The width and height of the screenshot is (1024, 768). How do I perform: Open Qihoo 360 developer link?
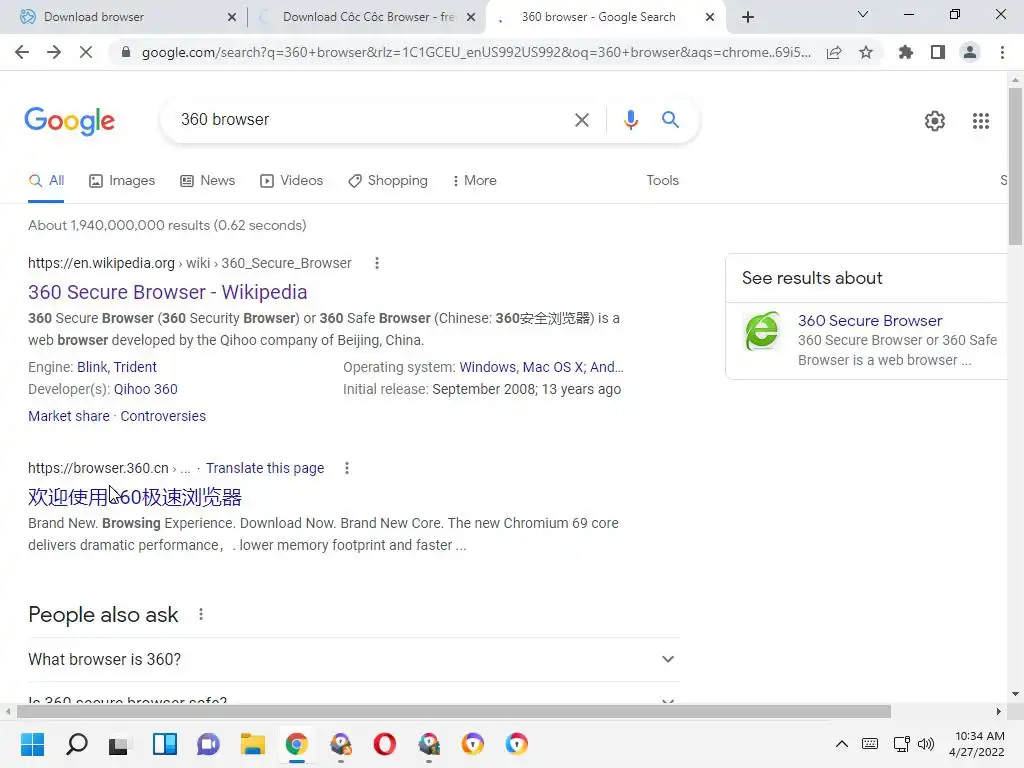point(145,389)
